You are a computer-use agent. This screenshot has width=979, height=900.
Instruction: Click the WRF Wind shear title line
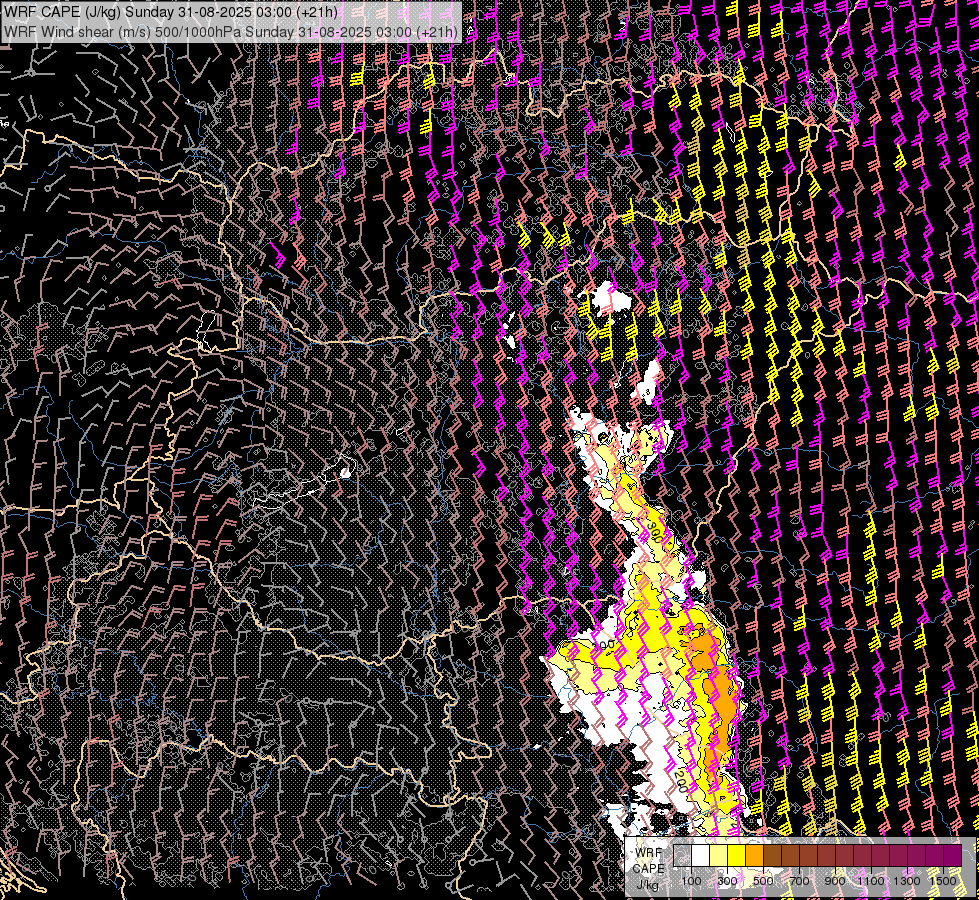point(231,32)
